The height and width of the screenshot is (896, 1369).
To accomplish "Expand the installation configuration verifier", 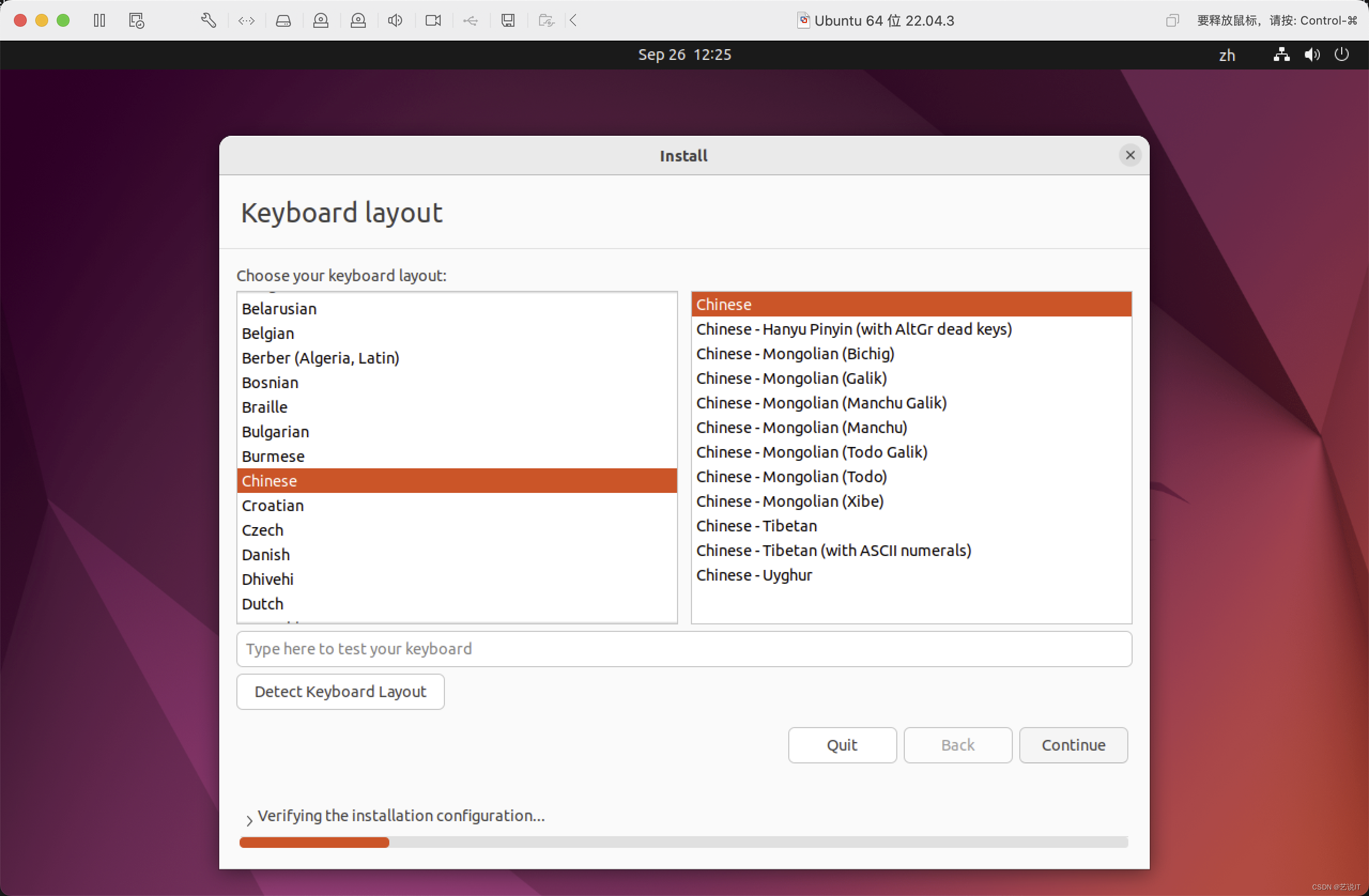I will (247, 817).
